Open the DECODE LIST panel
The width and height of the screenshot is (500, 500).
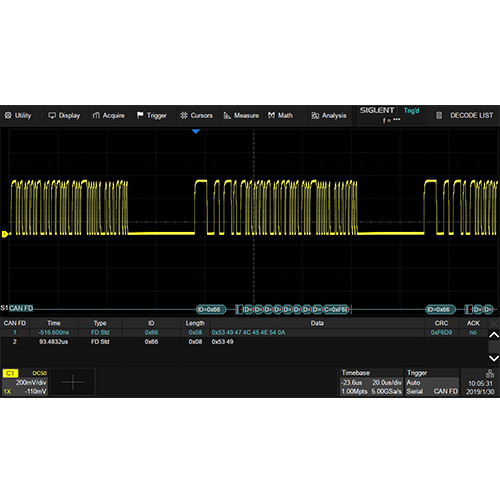464,115
